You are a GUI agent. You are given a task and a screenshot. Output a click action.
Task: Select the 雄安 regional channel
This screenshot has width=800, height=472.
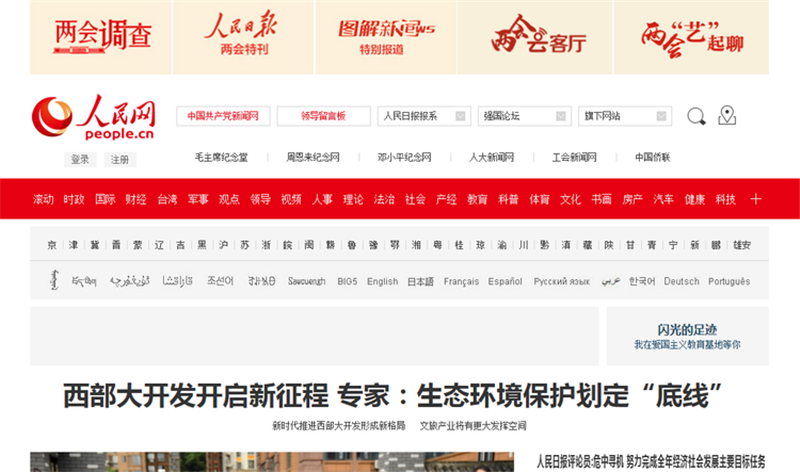pyautogui.click(x=742, y=245)
